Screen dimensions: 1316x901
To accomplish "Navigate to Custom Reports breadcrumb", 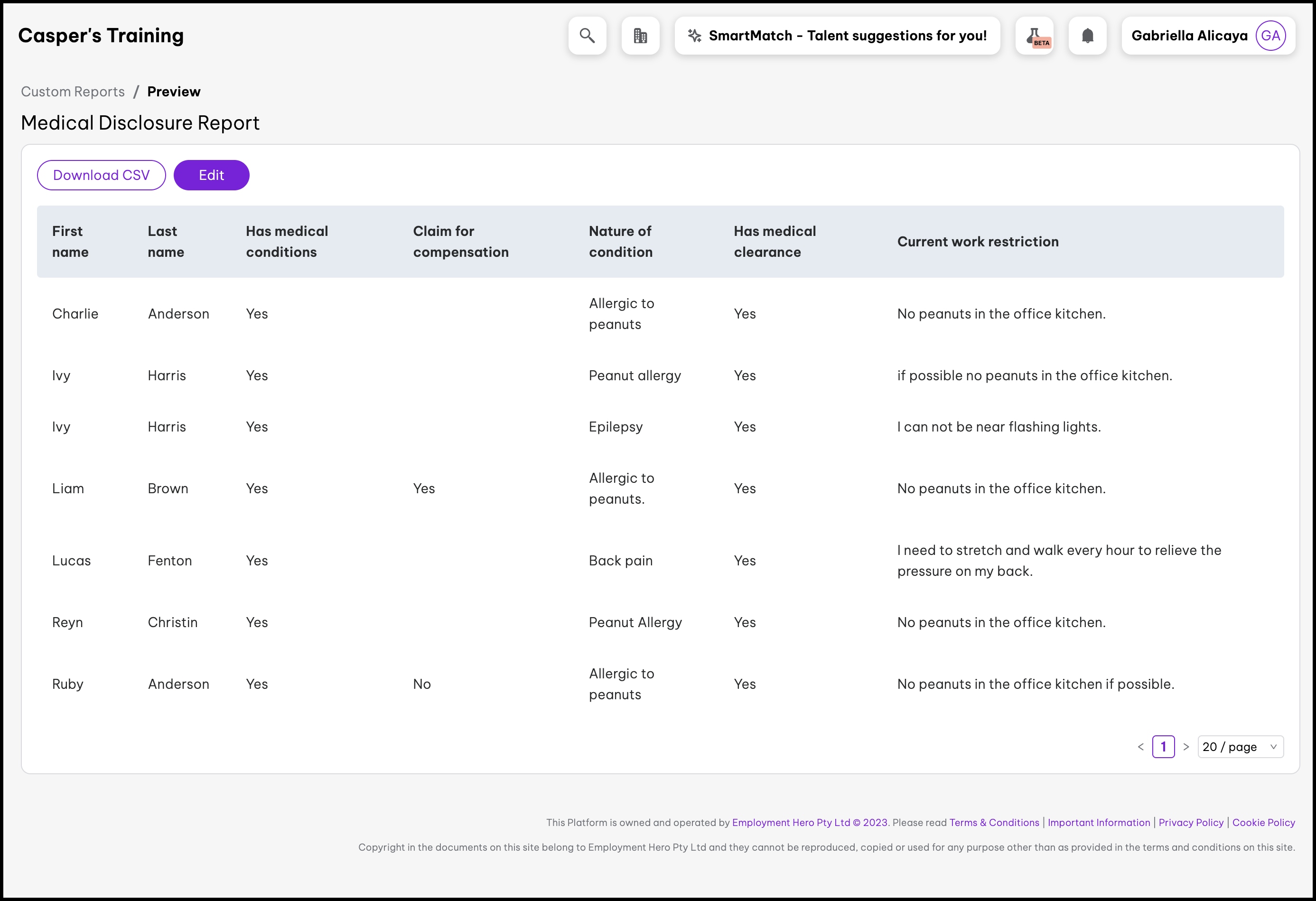I will pos(73,92).
